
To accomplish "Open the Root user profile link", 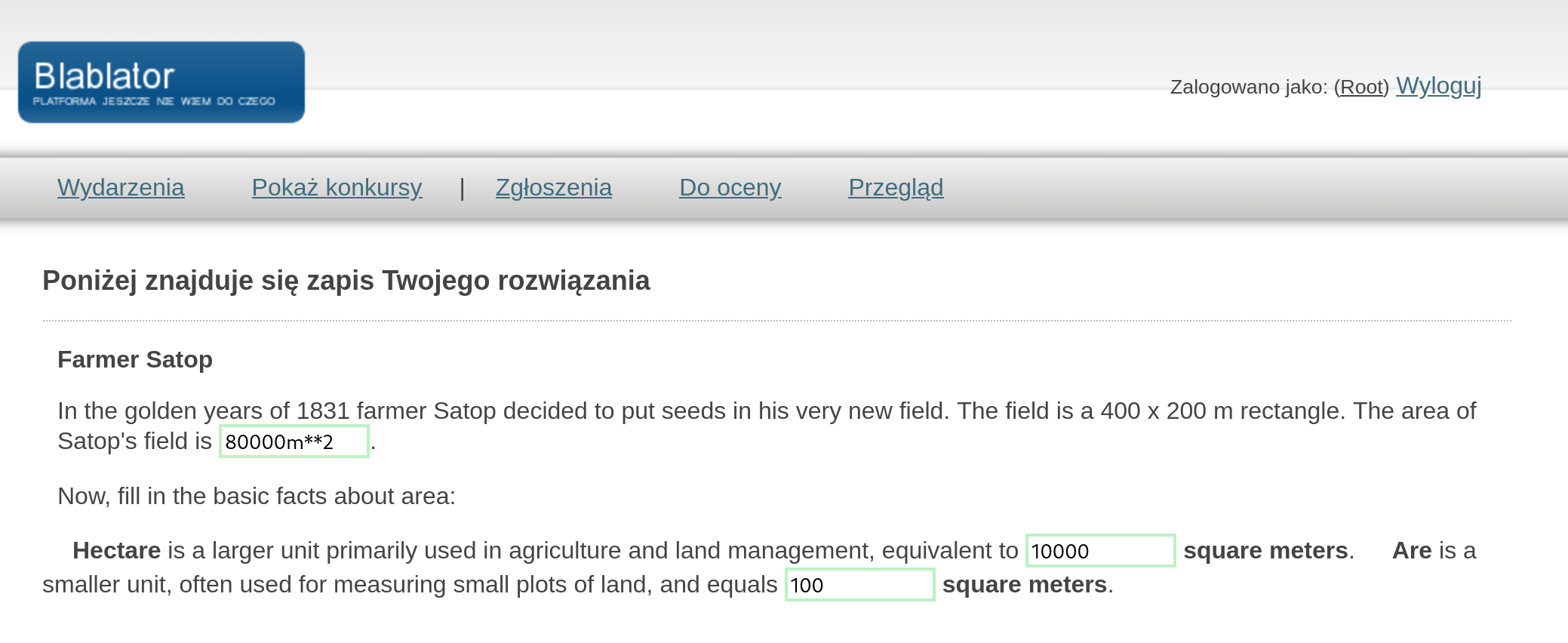I will click(x=1361, y=88).
